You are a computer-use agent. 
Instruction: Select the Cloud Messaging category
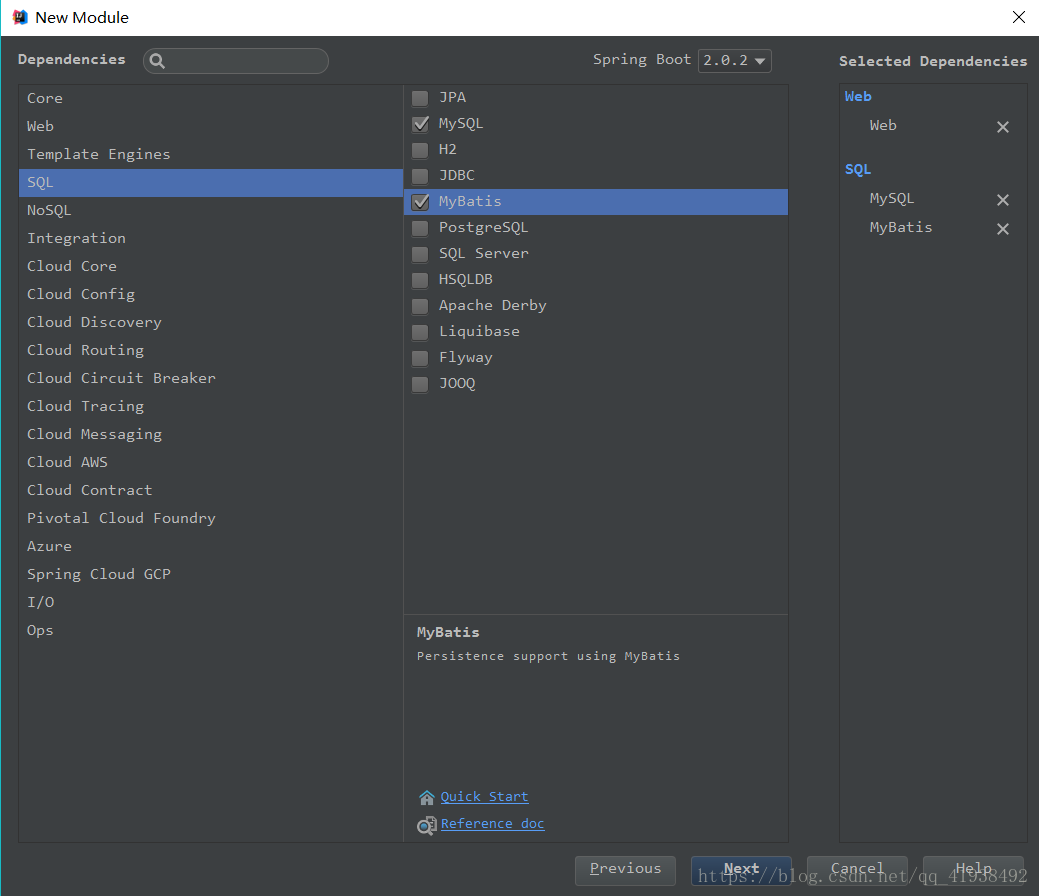(x=211, y=434)
